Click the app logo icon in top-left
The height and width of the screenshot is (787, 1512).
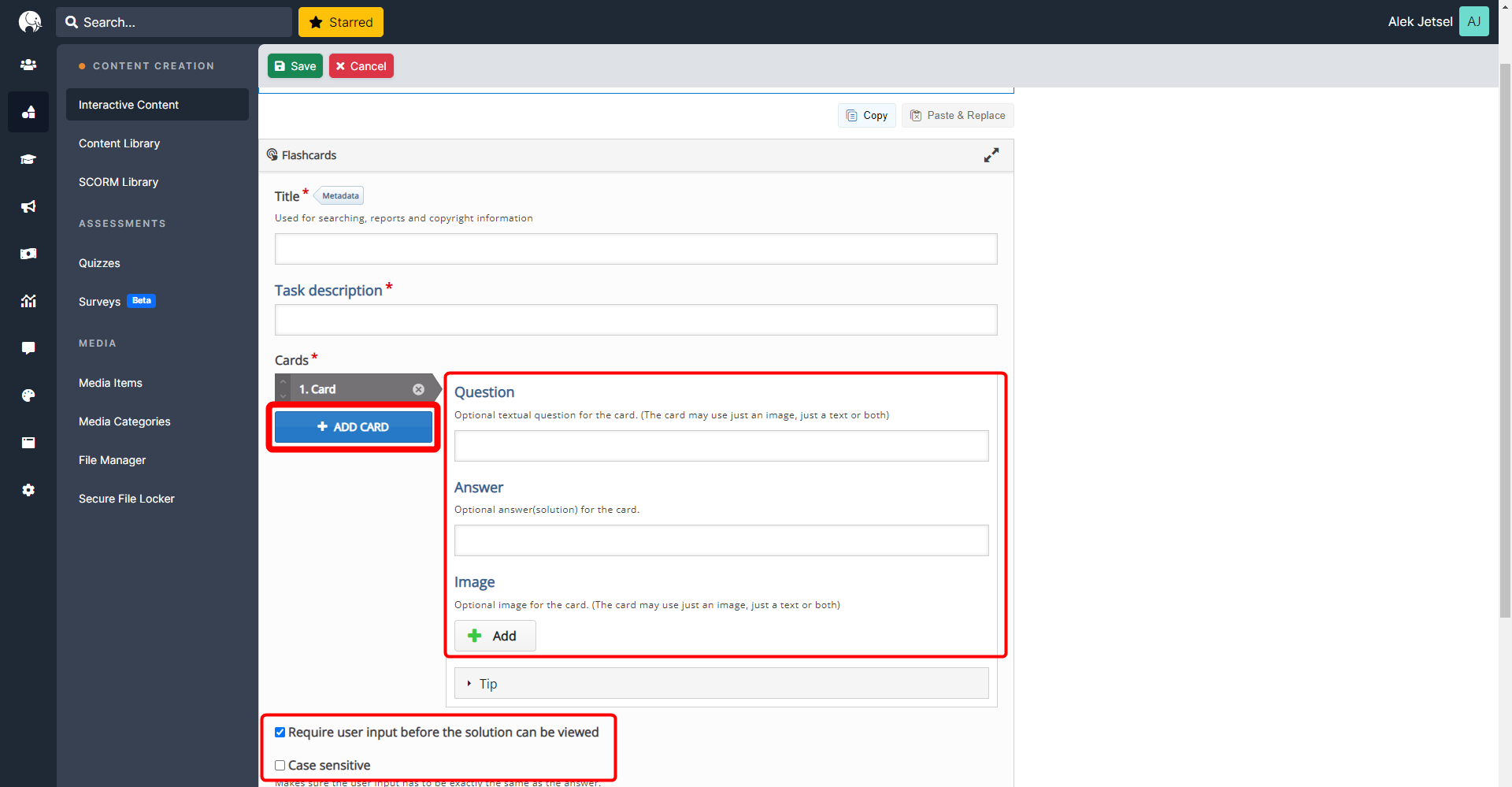29,21
